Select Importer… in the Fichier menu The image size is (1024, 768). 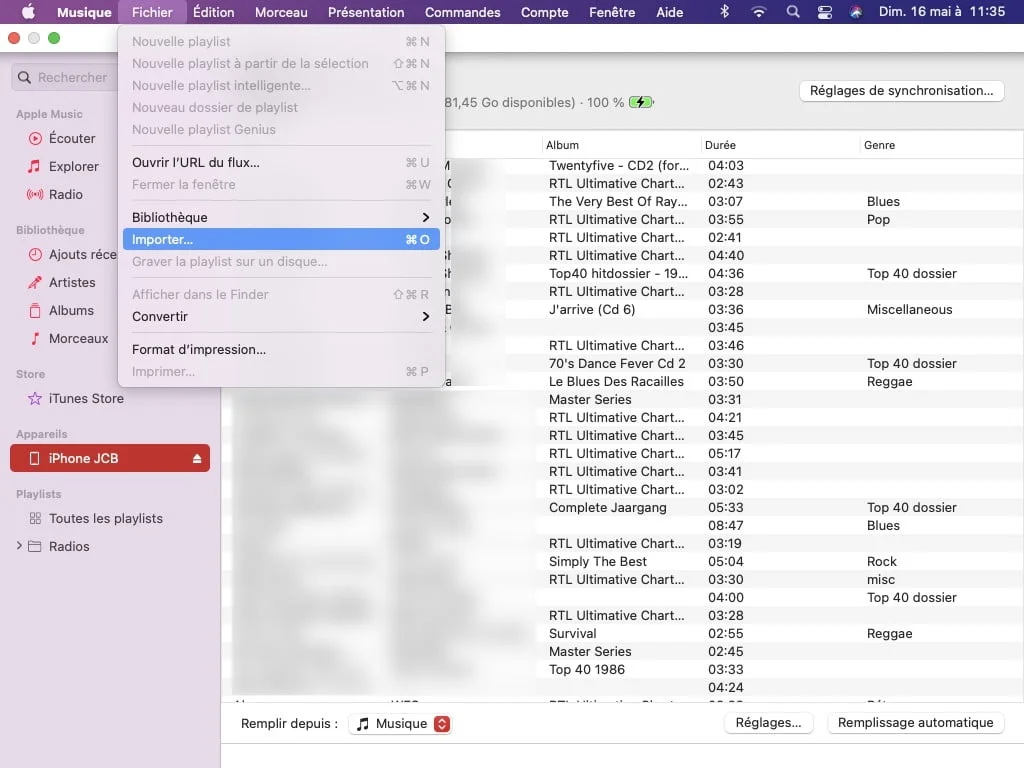pos(281,240)
